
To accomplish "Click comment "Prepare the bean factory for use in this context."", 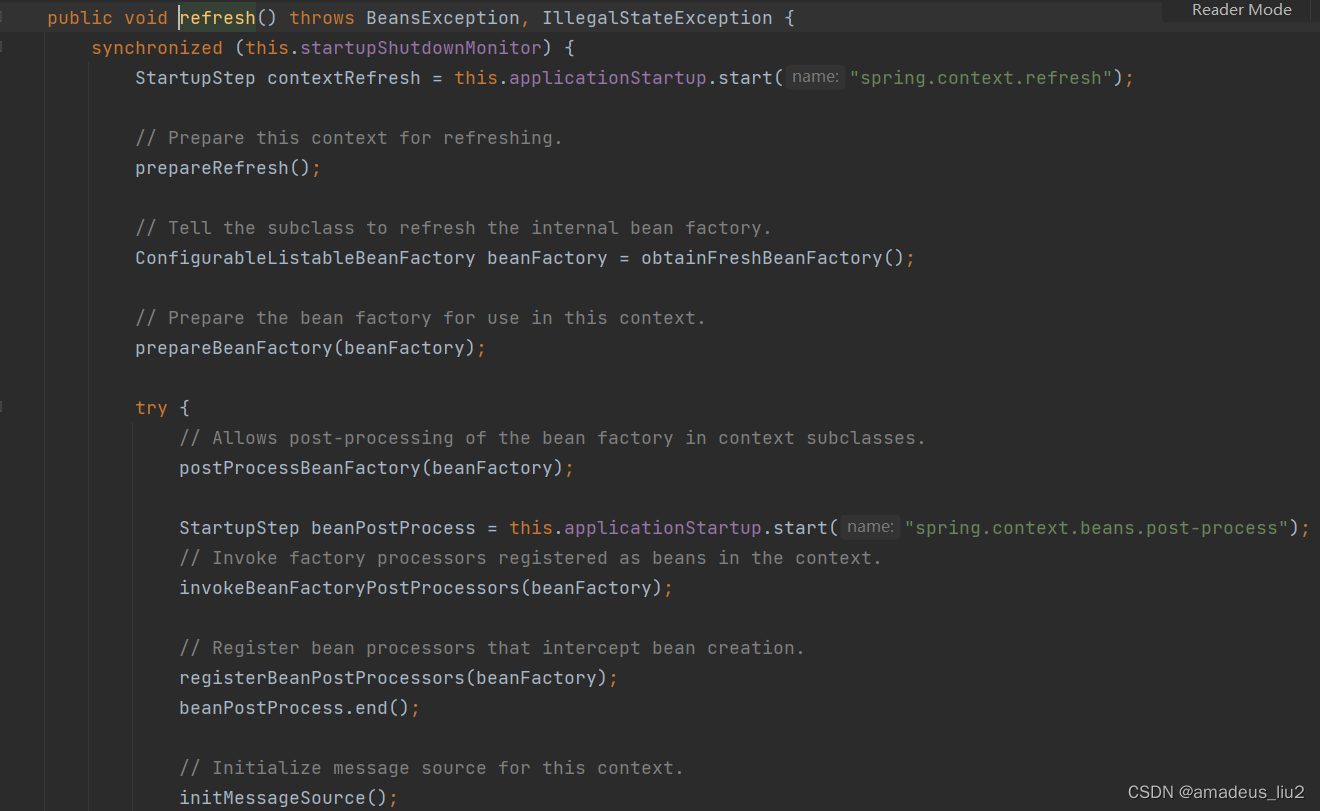I will point(421,318).
